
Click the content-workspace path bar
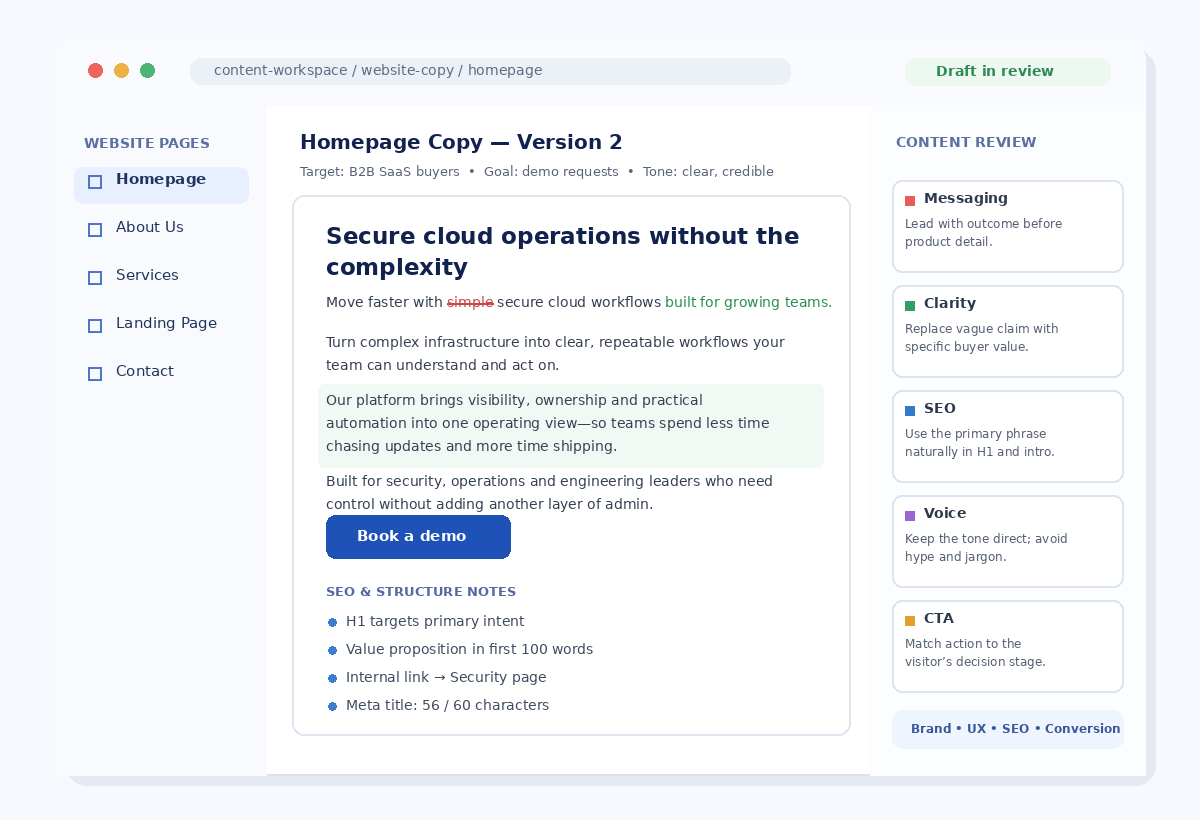click(x=490, y=72)
